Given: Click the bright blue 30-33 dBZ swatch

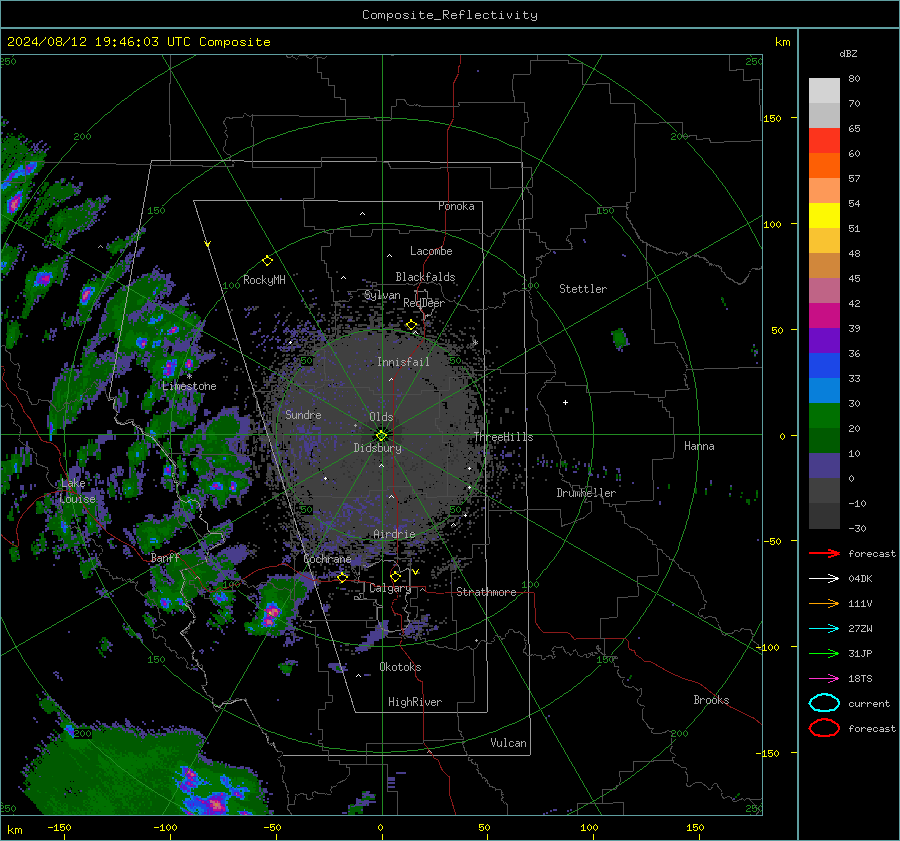Looking at the screenshot, I should [824, 391].
